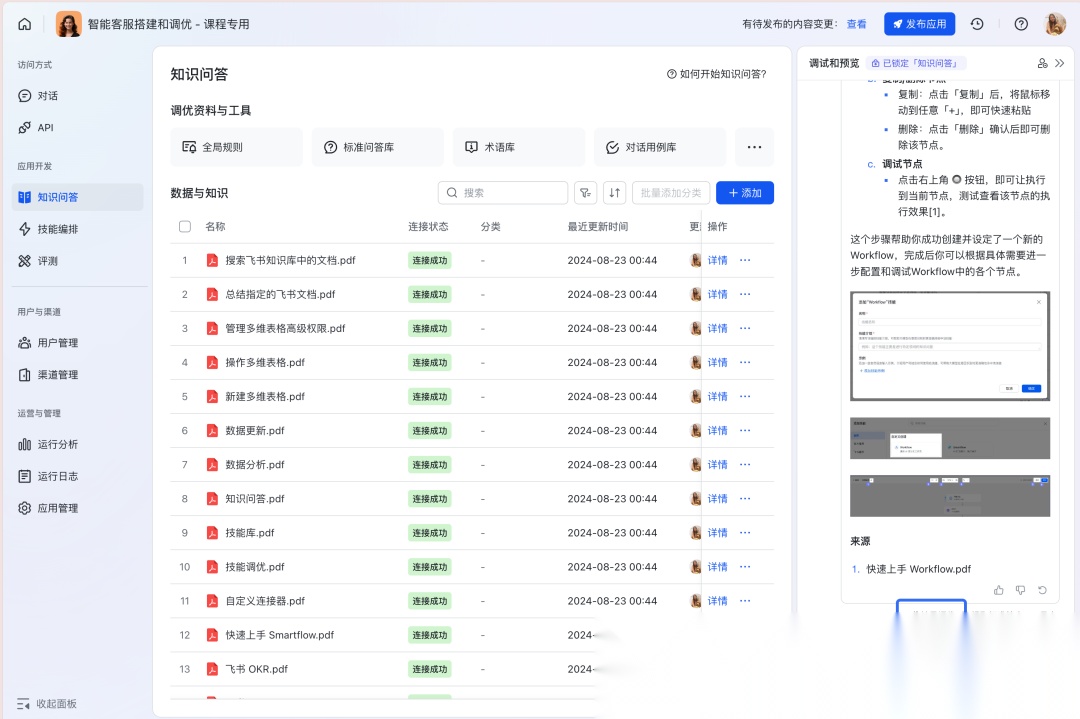Click the PDF icon of 快速上手 Smartflow.pdf
The image size is (1080, 719).
click(212, 635)
